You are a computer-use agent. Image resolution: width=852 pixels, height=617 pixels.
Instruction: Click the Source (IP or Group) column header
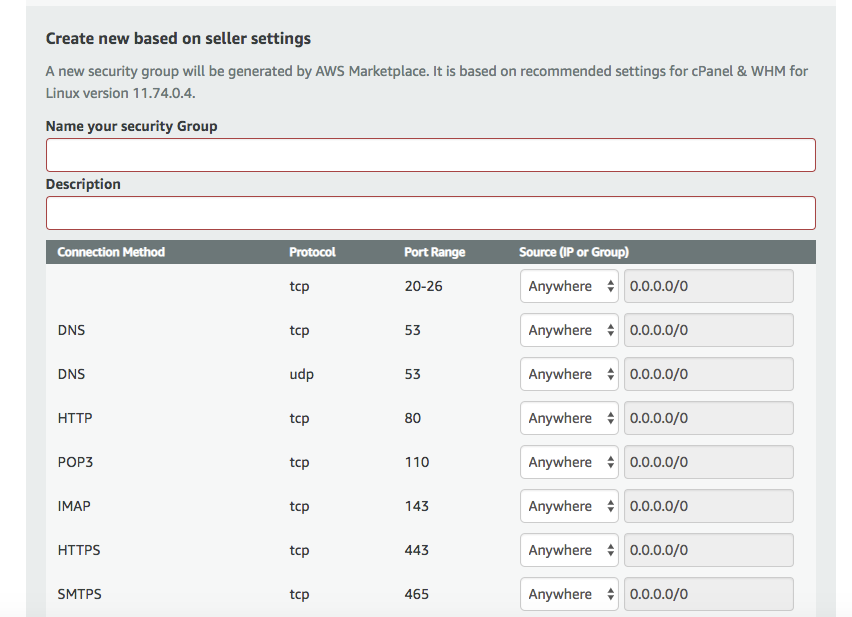575,252
